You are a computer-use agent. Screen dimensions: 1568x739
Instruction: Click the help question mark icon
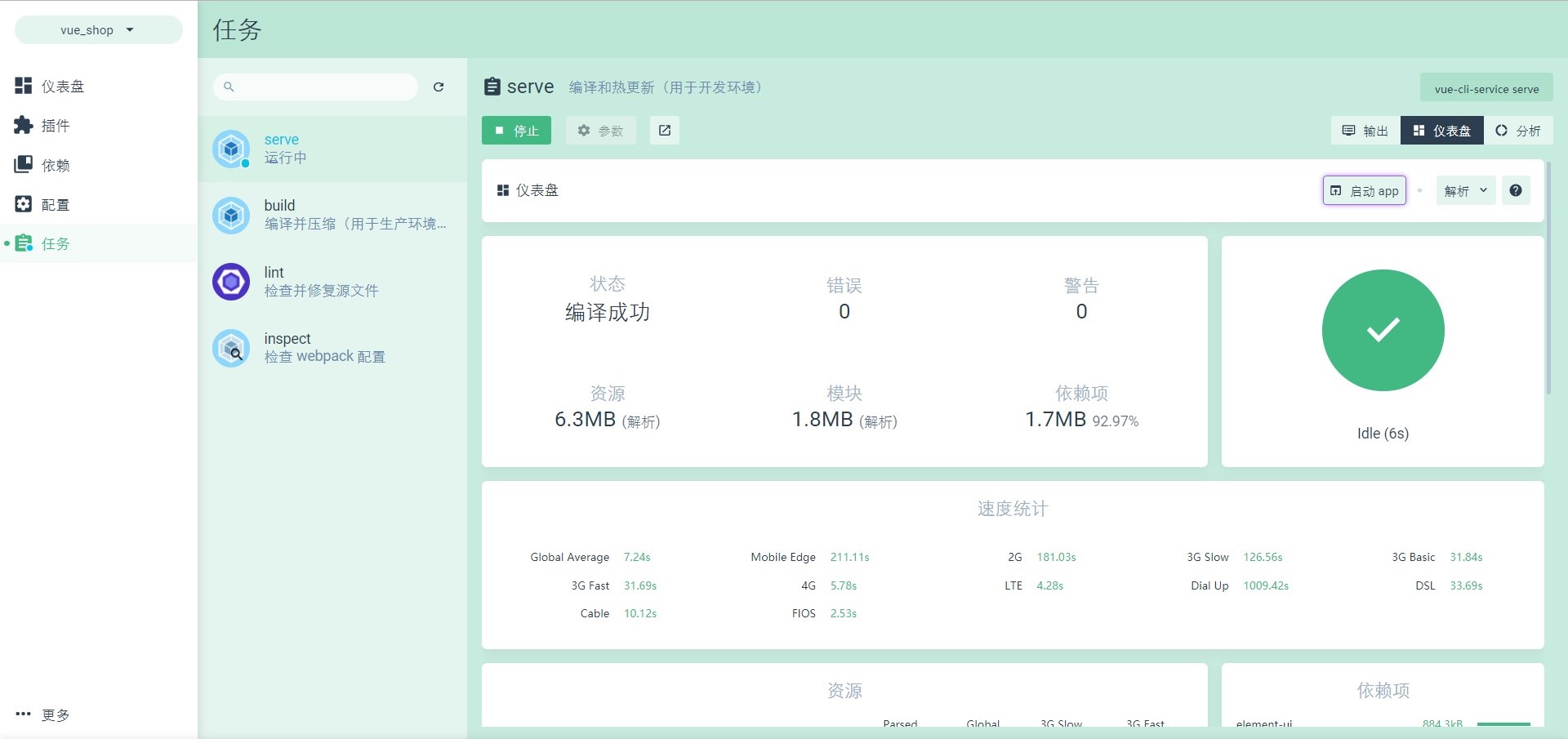coord(1516,190)
